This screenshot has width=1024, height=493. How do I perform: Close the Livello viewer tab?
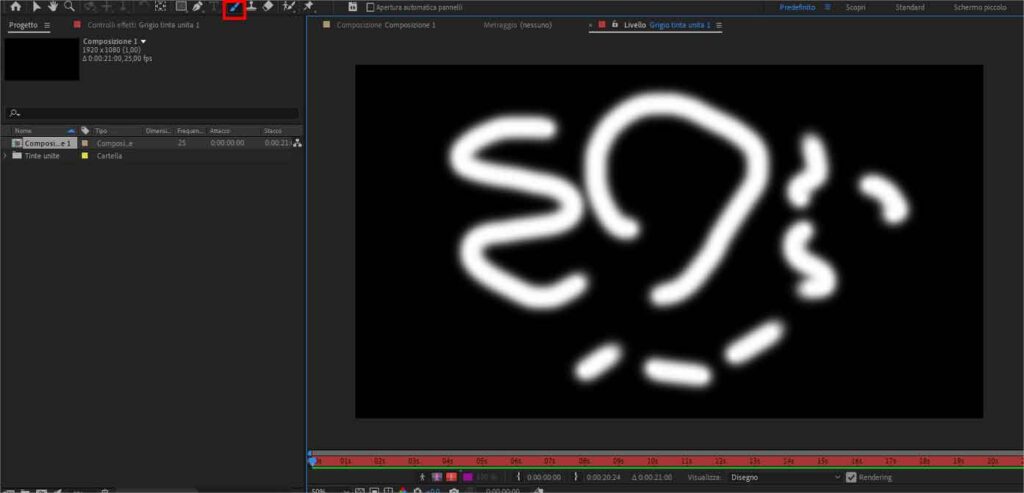[x=591, y=25]
